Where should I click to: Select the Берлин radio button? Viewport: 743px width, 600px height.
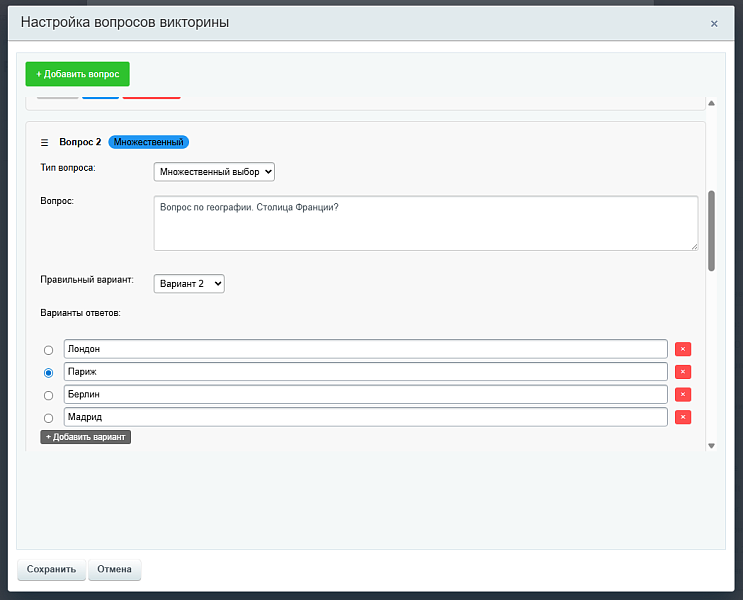click(x=49, y=396)
